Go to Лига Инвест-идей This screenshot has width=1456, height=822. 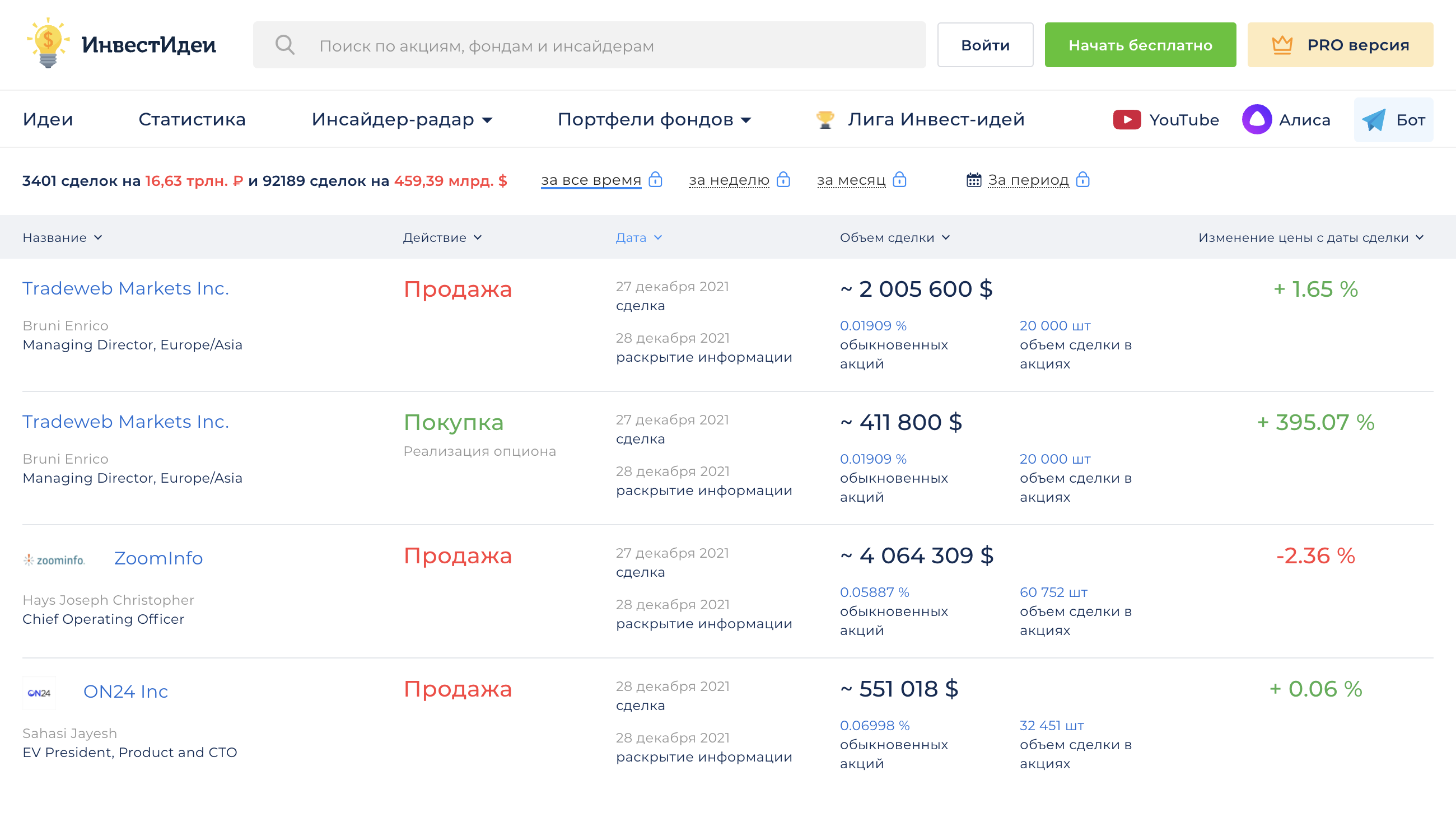[x=935, y=119]
